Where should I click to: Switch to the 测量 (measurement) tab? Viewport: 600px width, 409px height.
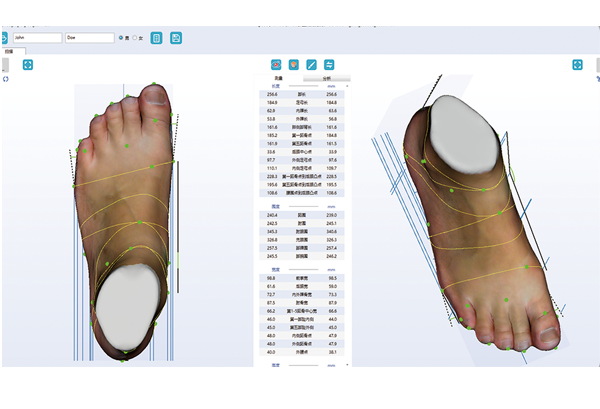pos(278,77)
